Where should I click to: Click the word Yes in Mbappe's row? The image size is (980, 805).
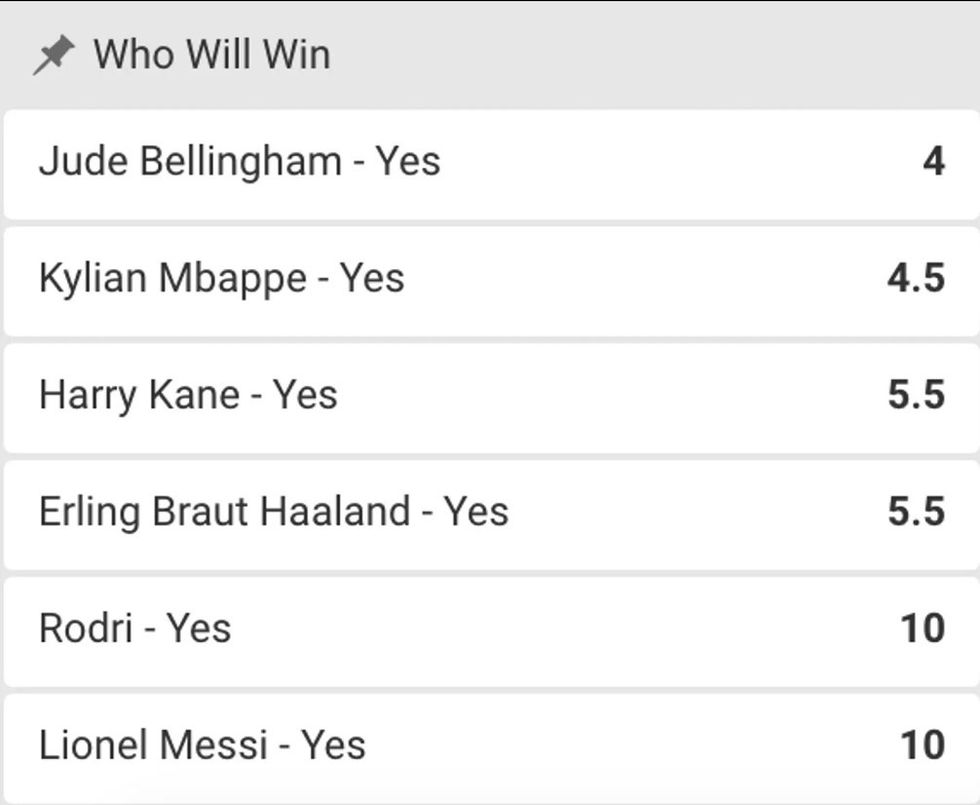coord(372,278)
